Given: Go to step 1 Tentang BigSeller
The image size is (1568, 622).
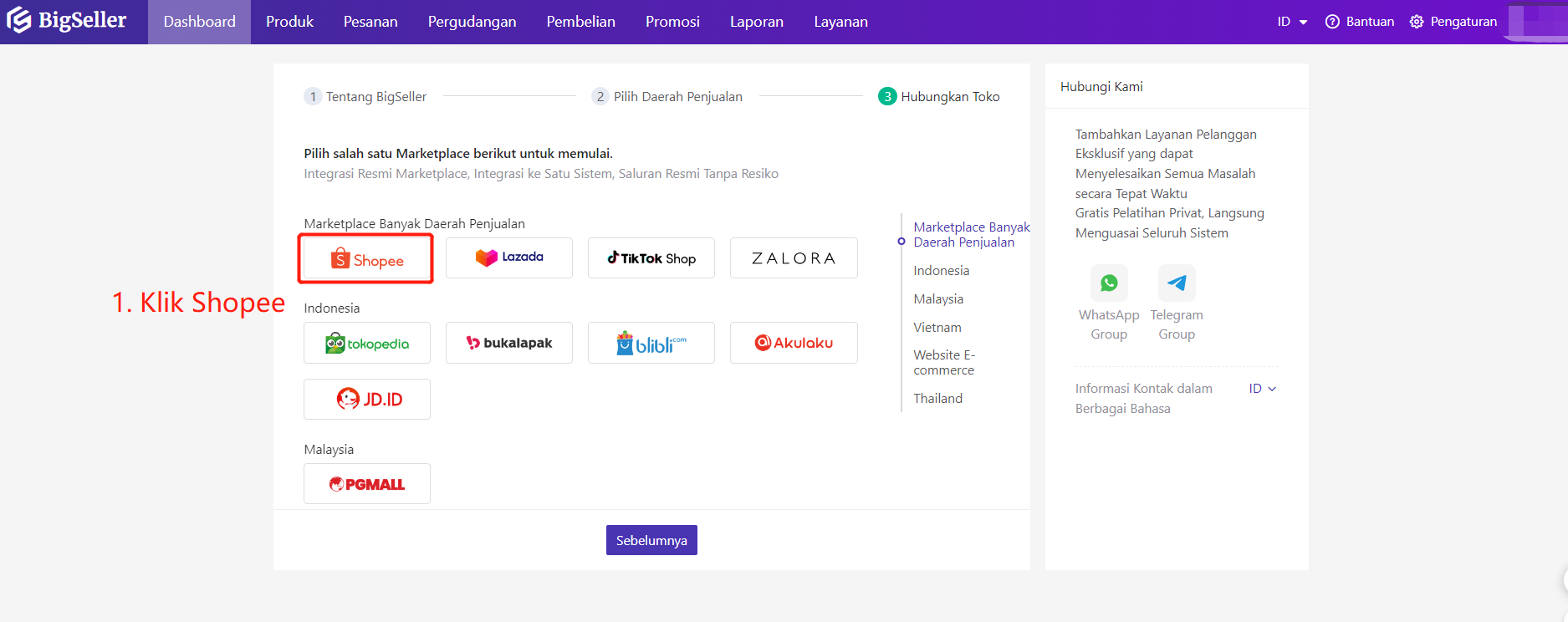Looking at the screenshot, I should click(x=365, y=96).
